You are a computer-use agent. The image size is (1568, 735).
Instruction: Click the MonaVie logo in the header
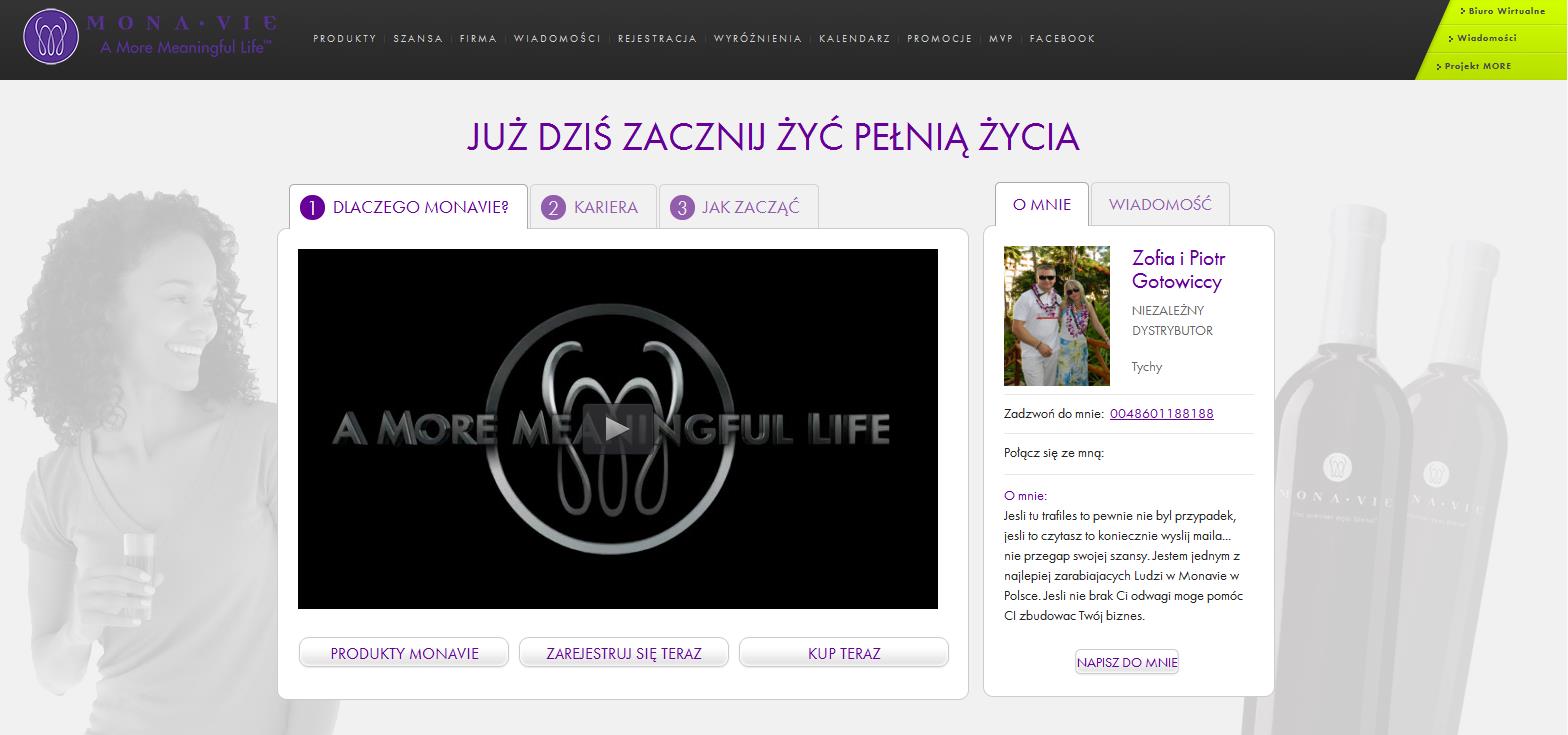[150, 37]
